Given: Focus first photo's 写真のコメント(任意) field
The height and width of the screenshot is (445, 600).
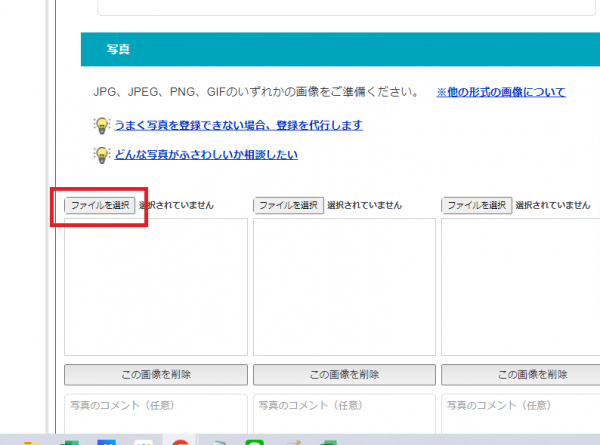Looking at the screenshot, I should pyautogui.click(x=156, y=414).
